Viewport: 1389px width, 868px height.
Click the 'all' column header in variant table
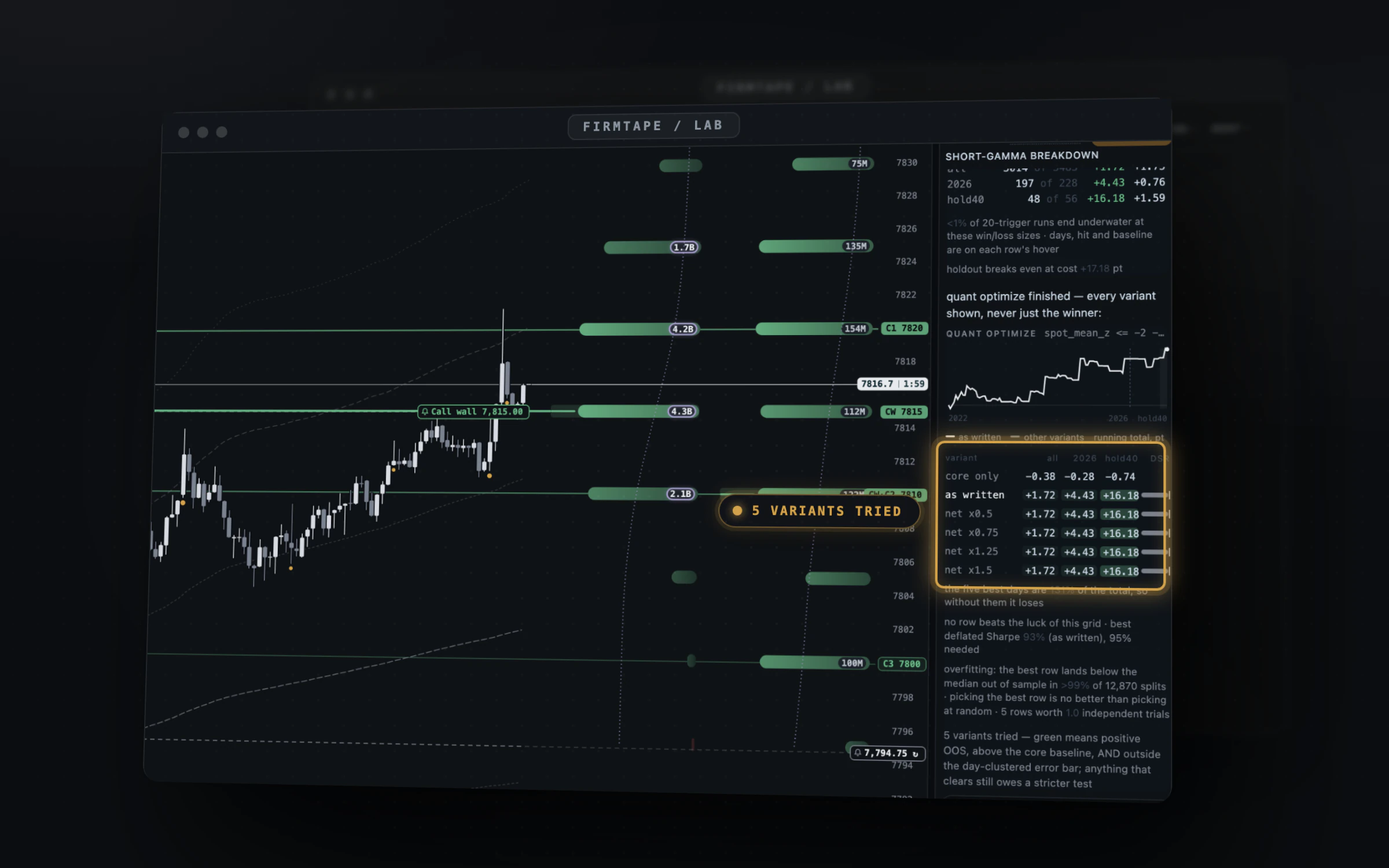pyautogui.click(x=1052, y=458)
